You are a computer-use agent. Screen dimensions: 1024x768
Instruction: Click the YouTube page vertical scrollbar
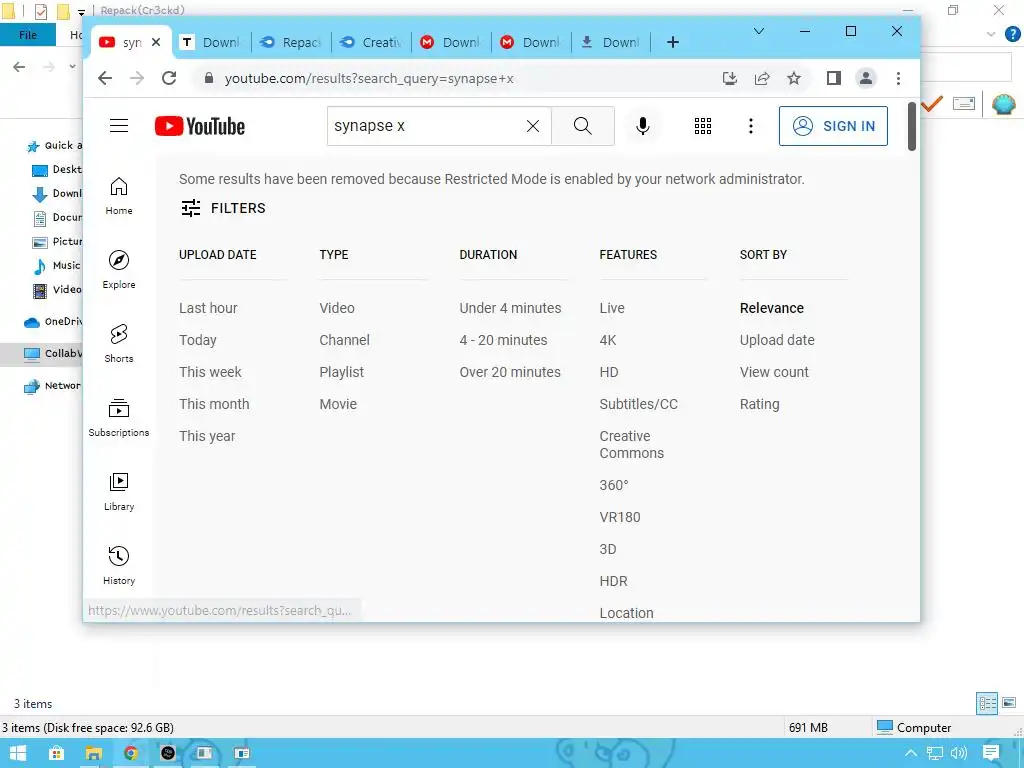coord(912,127)
